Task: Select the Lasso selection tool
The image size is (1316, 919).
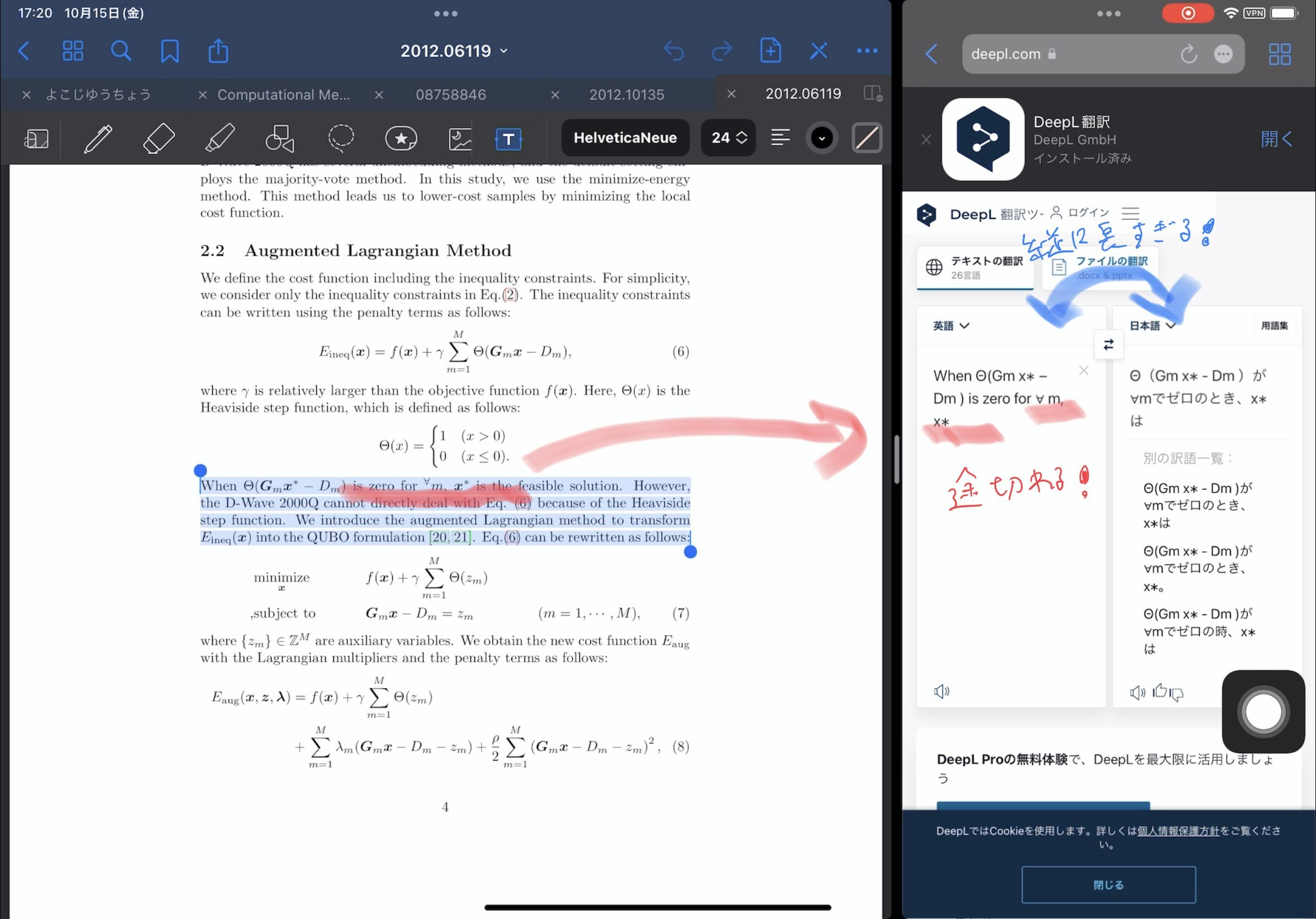Action: tap(341, 138)
